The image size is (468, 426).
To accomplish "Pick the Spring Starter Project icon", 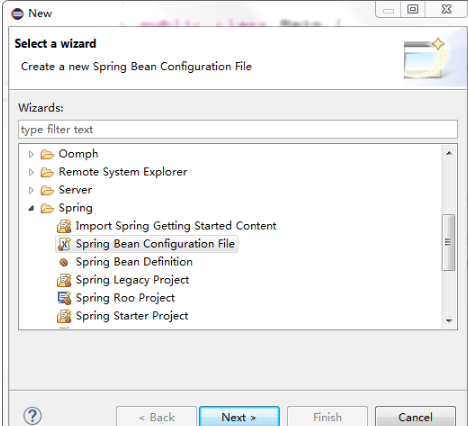I will coord(64,316).
